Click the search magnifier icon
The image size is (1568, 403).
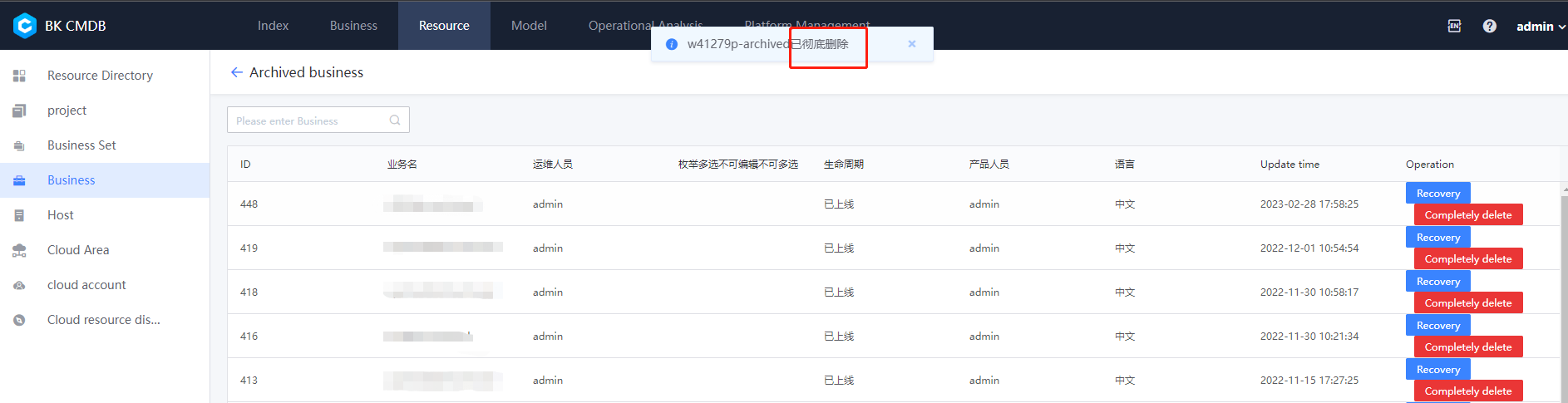(395, 120)
